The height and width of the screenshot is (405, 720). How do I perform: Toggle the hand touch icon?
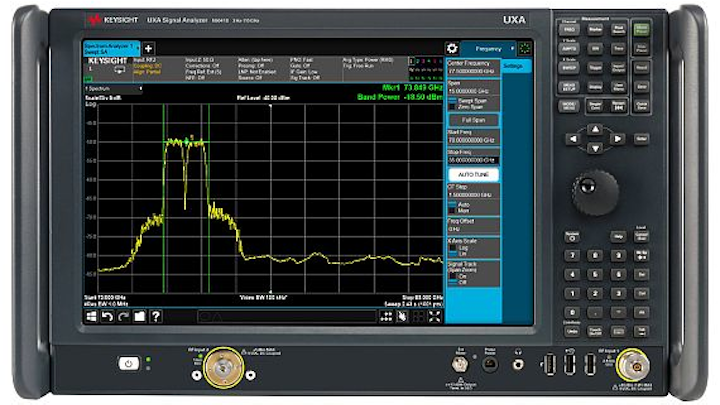[x=402, y=316]
